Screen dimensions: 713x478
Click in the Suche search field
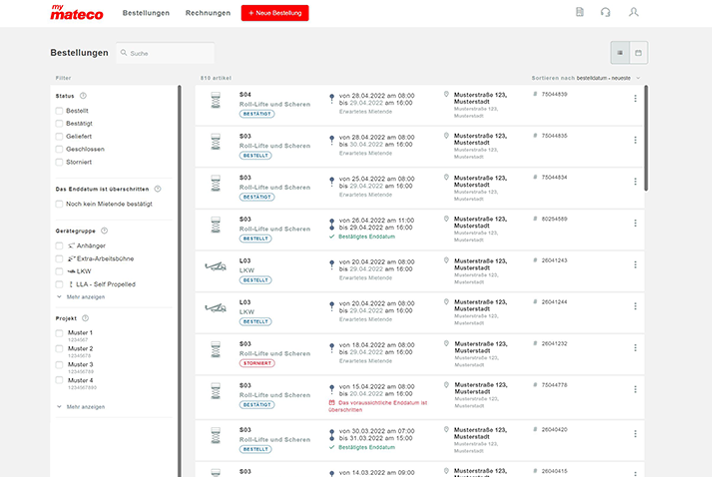[165, 53]
